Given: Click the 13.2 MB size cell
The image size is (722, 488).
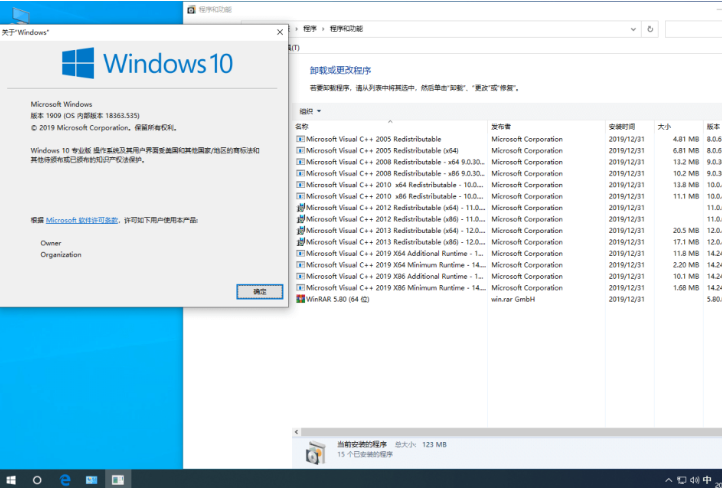Looking at the screenshot, I should (686, 162).
